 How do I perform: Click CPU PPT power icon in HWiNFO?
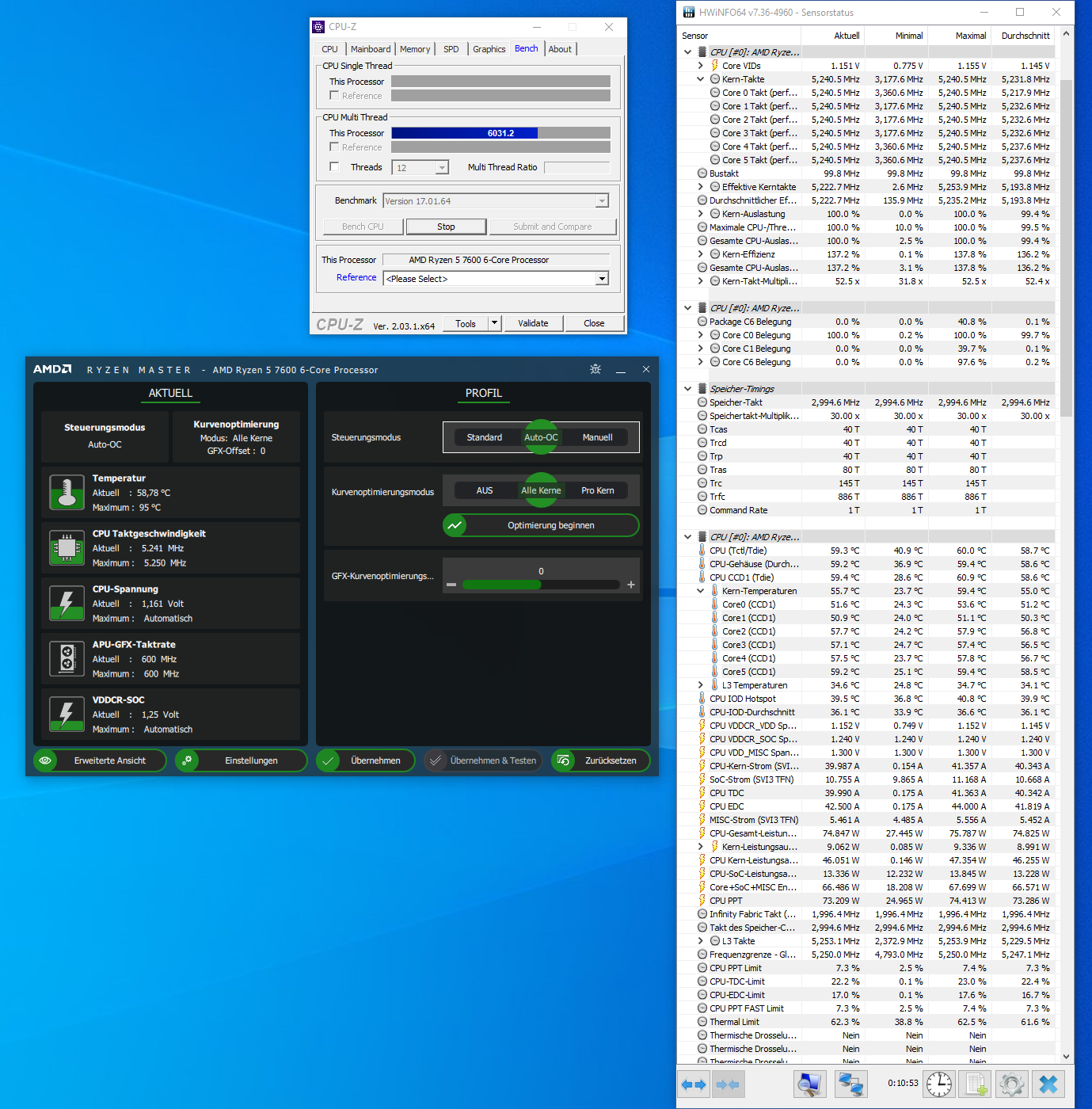[x=702, y=901]
